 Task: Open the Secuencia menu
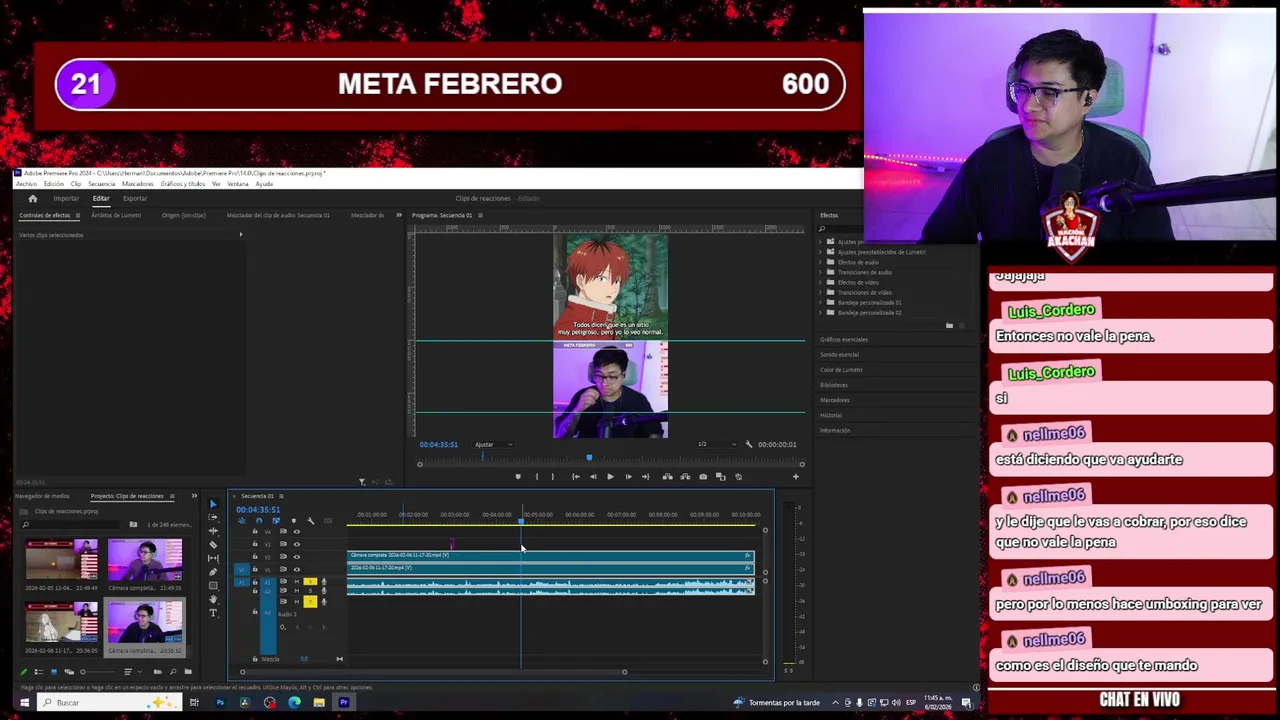point(101,184)
